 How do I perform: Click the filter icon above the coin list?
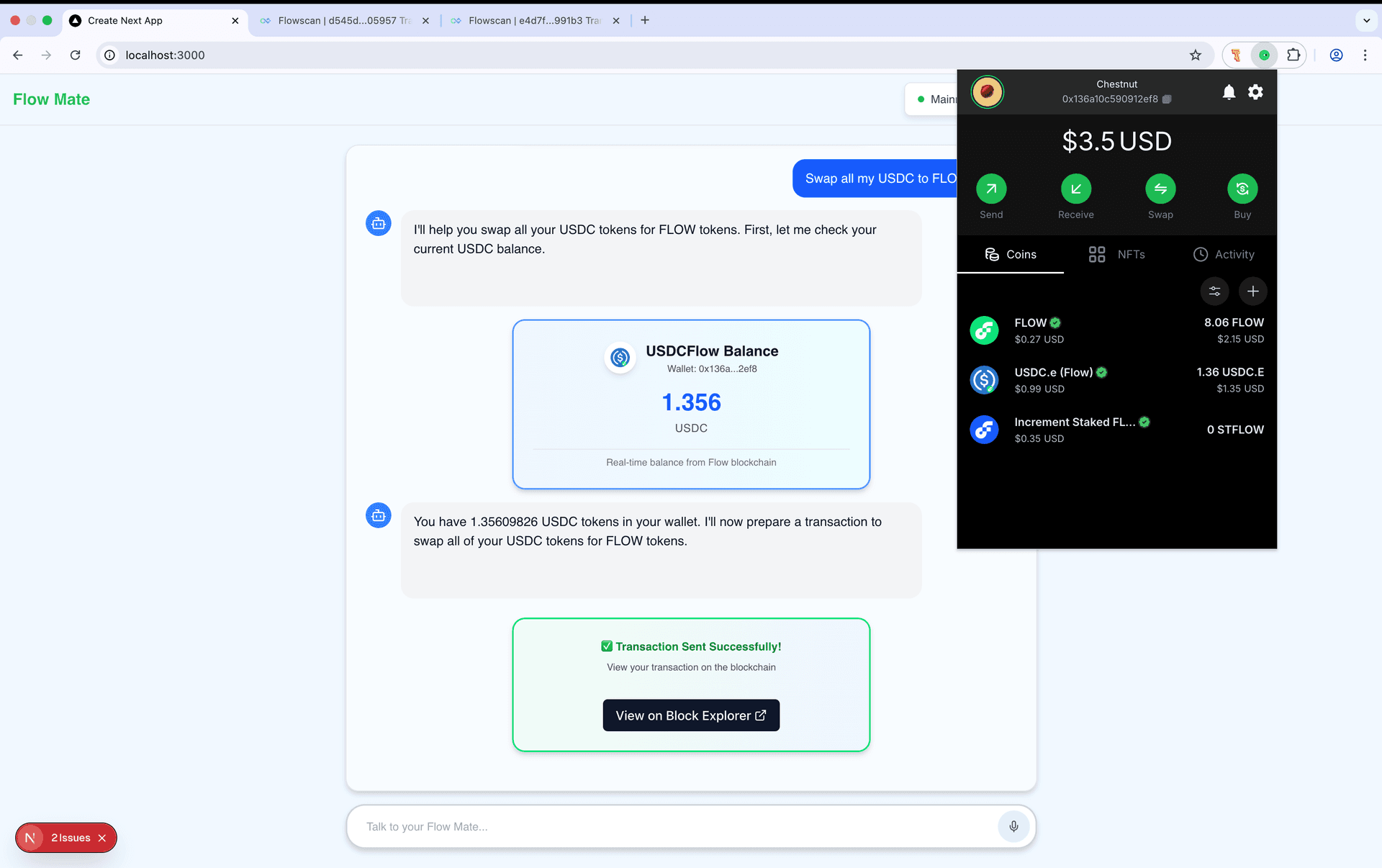[x=1215, y=291]
